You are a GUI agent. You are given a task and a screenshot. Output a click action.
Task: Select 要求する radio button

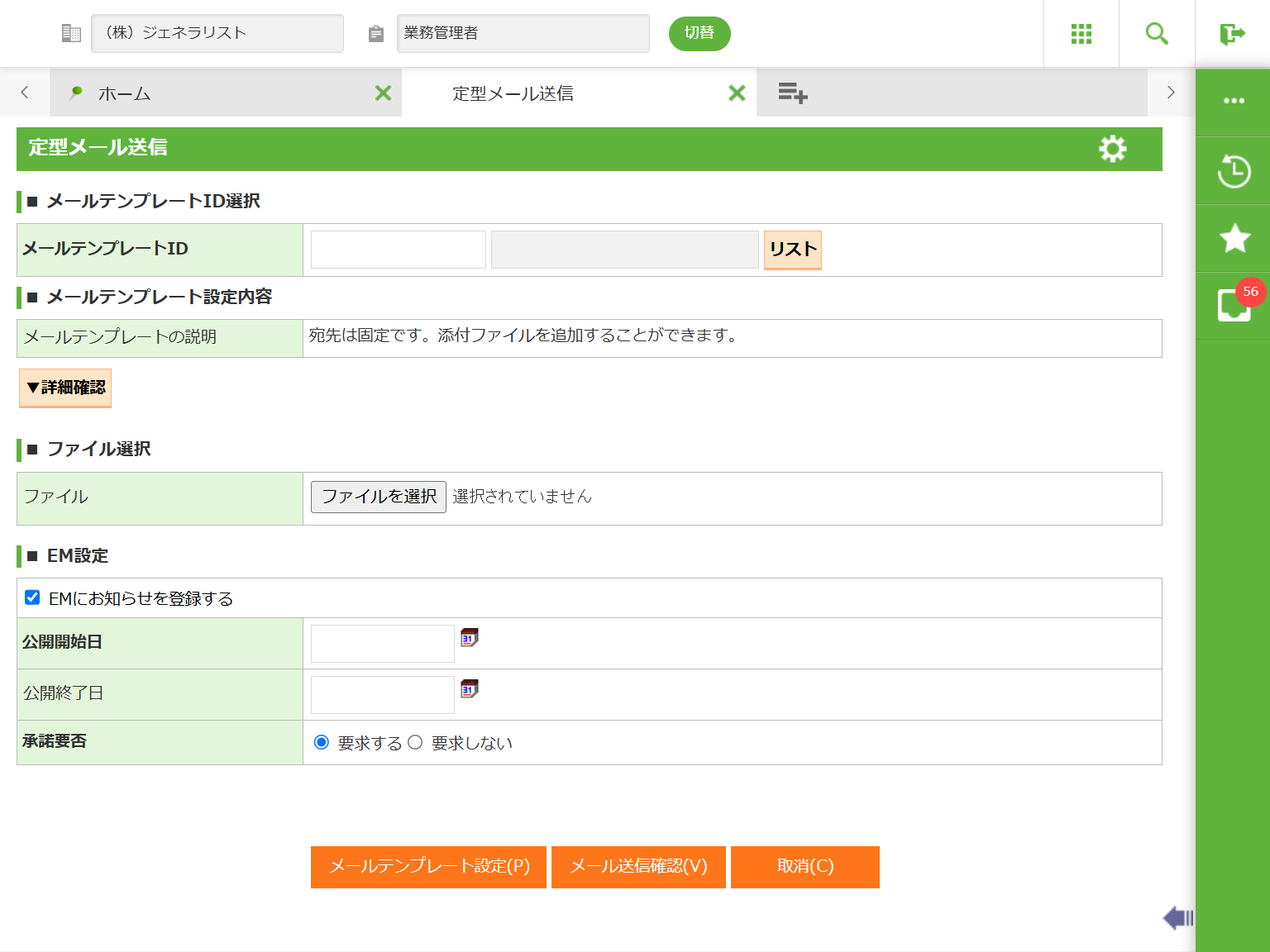[x=322, y=742]
